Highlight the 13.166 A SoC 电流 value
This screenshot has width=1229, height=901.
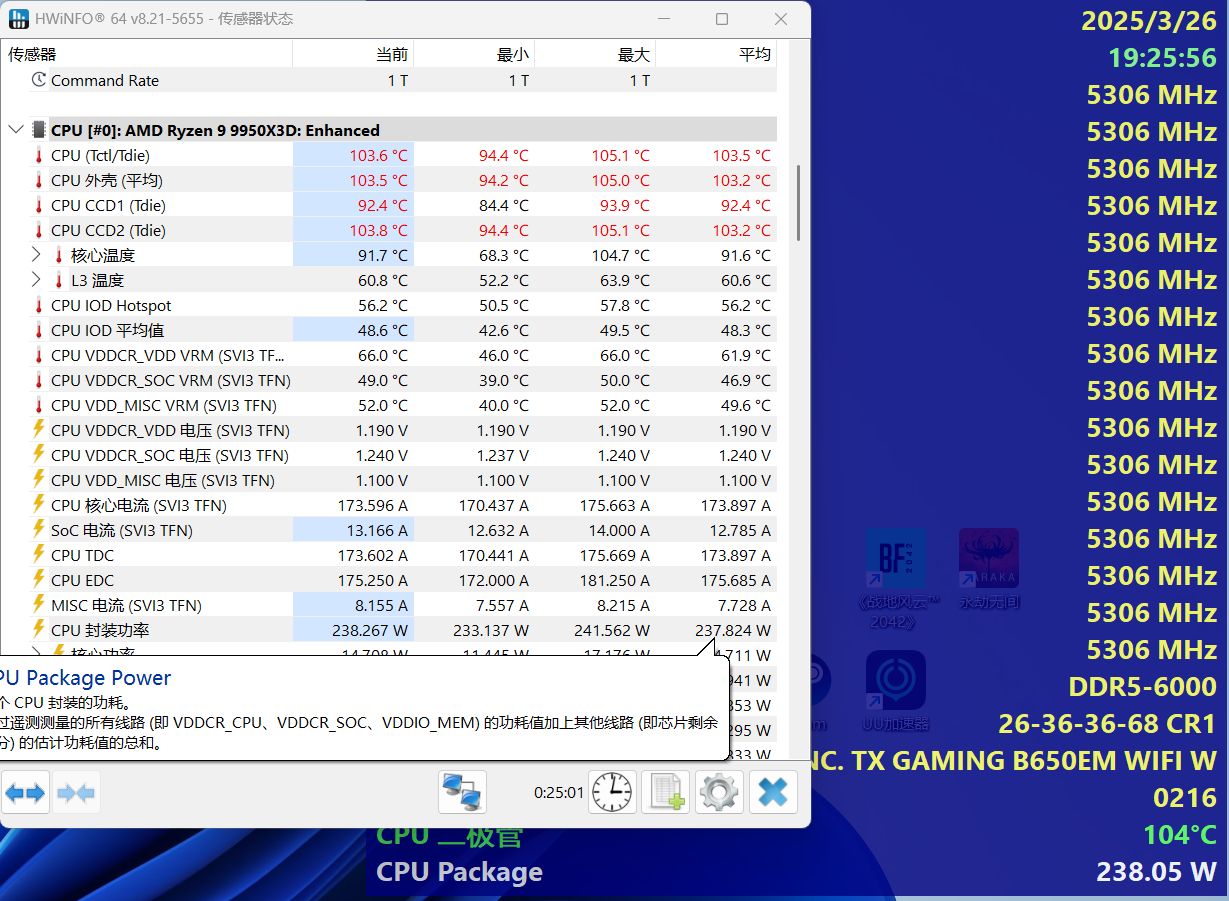pyautogui.click(x=380, y=530)
